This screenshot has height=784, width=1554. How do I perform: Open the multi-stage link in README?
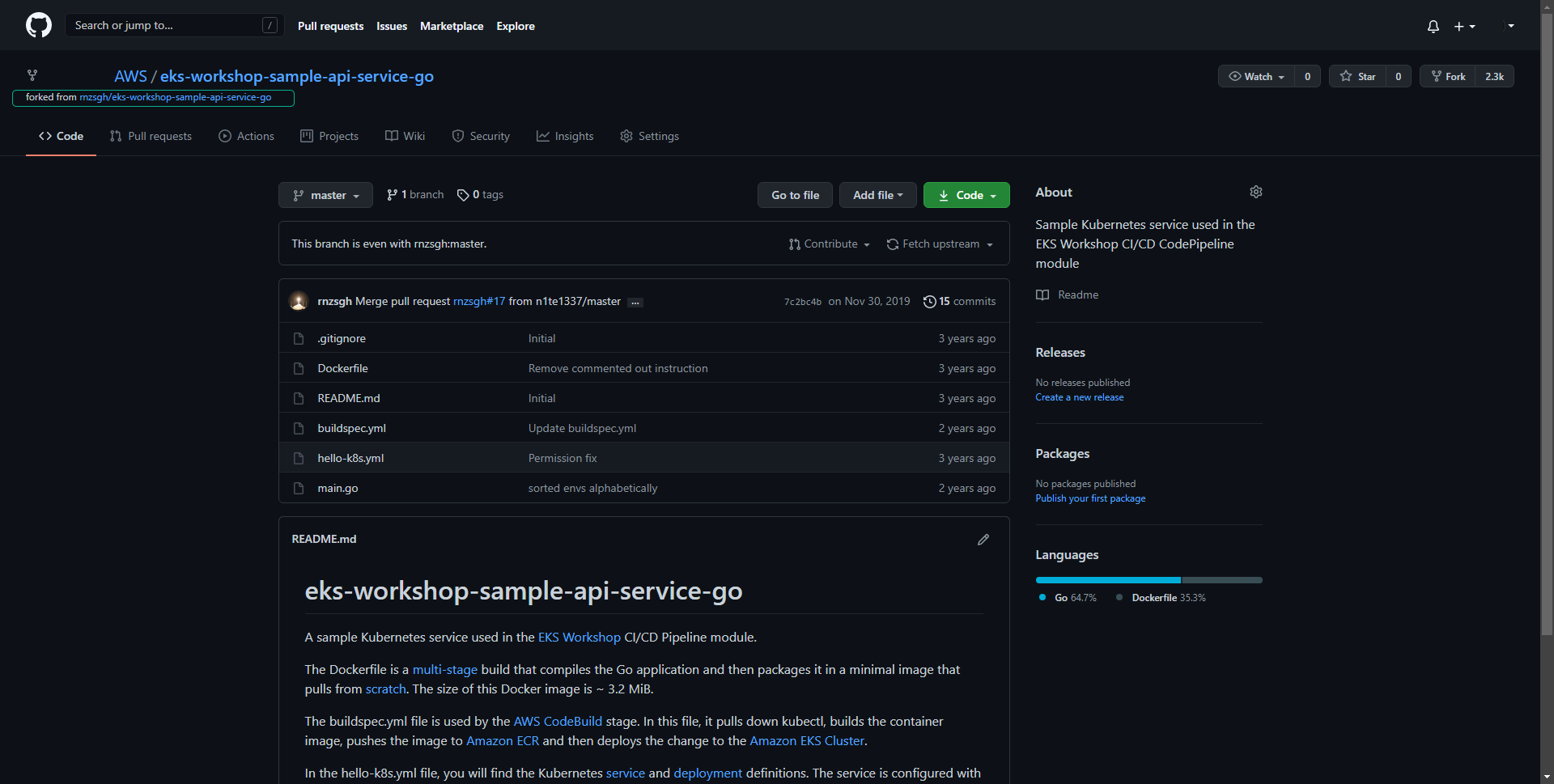445,670
